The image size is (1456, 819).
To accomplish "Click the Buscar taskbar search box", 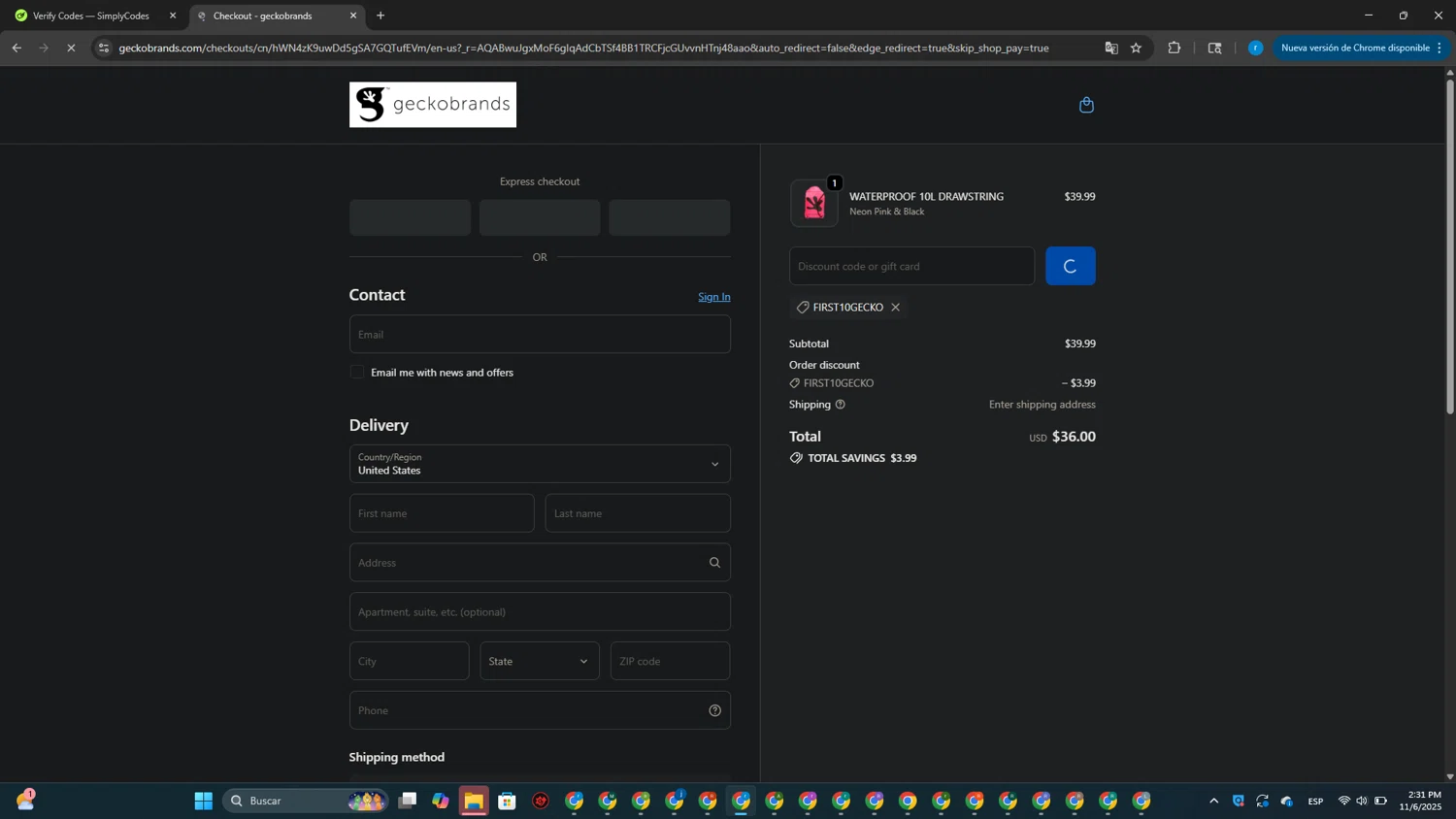I will point(306,801).
